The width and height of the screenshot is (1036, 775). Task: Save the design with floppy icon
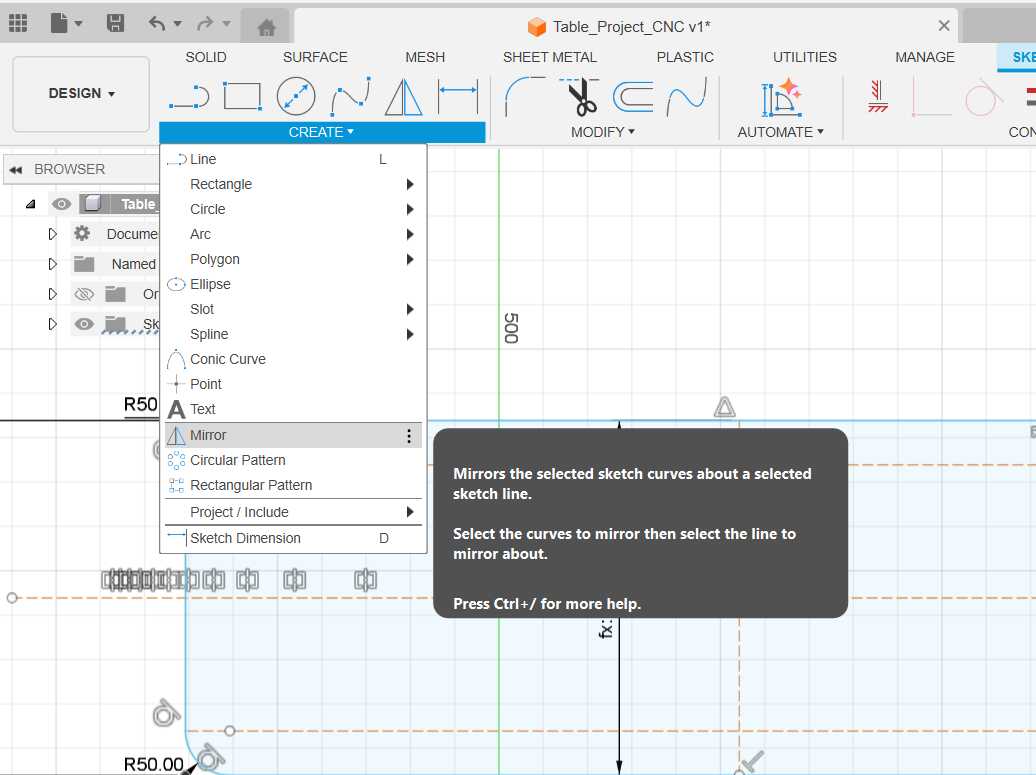(116, 24)
